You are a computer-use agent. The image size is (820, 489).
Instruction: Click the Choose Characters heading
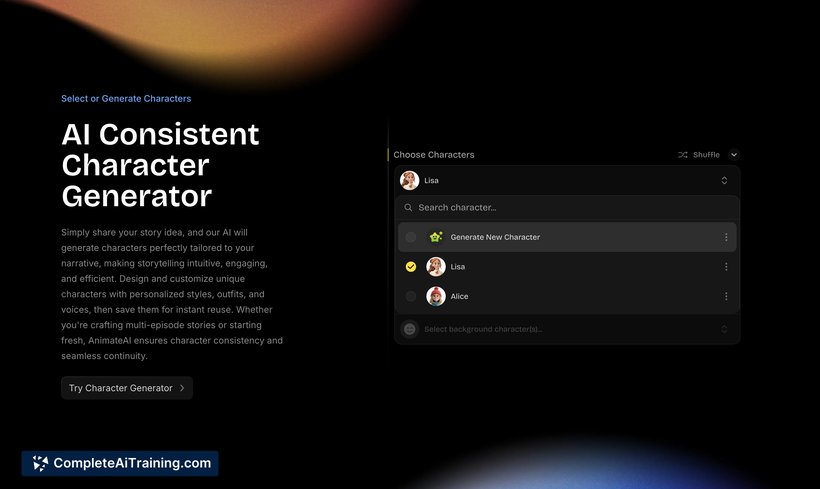[434, 155]
